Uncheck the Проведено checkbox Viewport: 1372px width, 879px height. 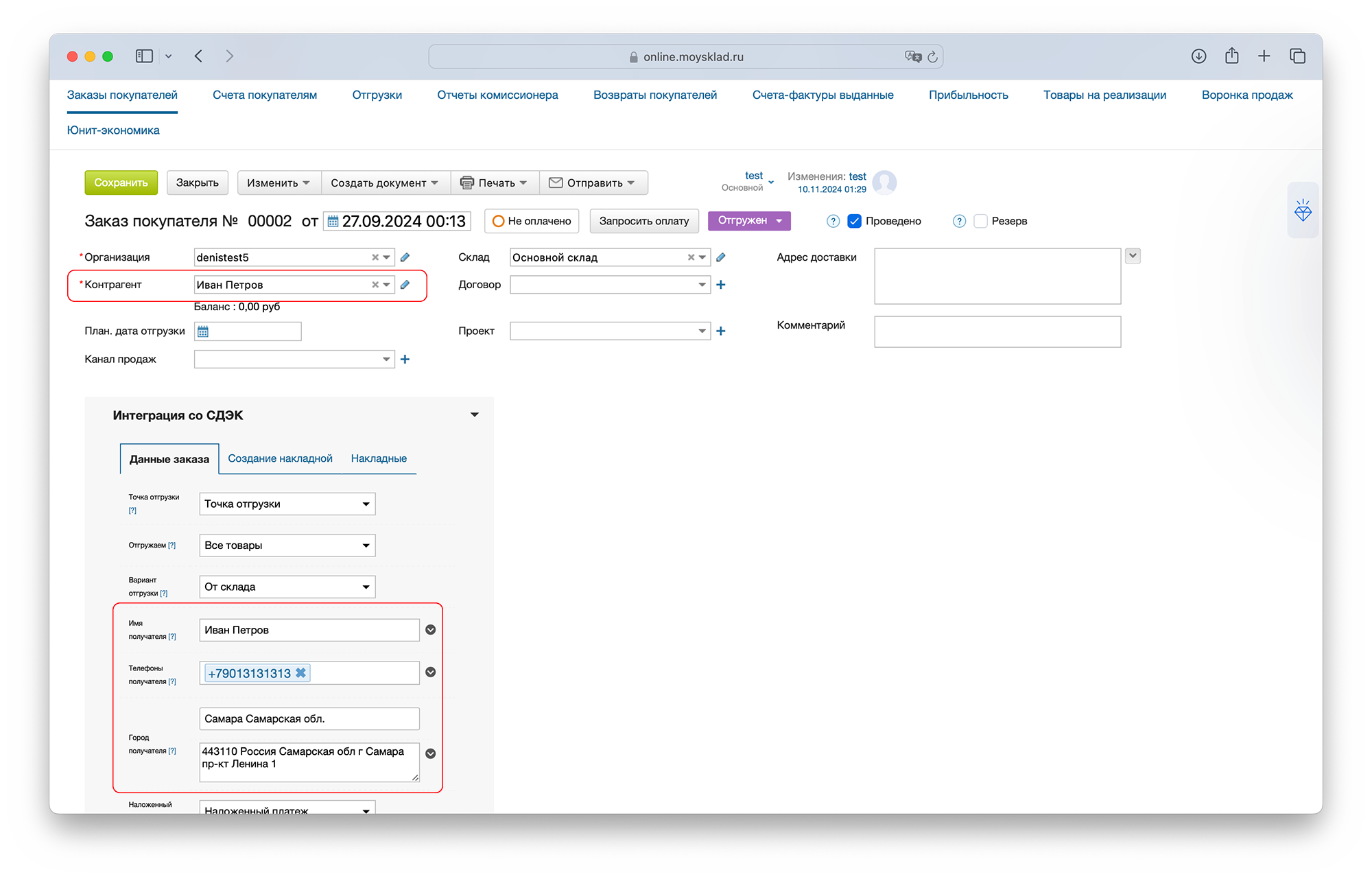(x=855, y=221)
